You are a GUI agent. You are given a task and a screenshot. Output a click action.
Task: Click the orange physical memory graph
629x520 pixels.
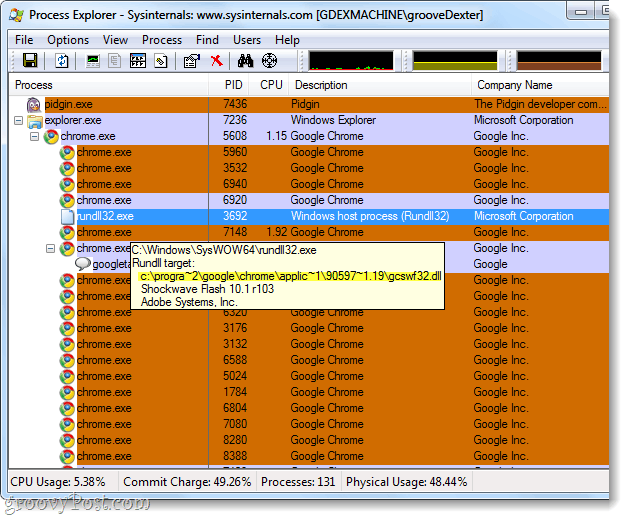[x=559, y=61]
